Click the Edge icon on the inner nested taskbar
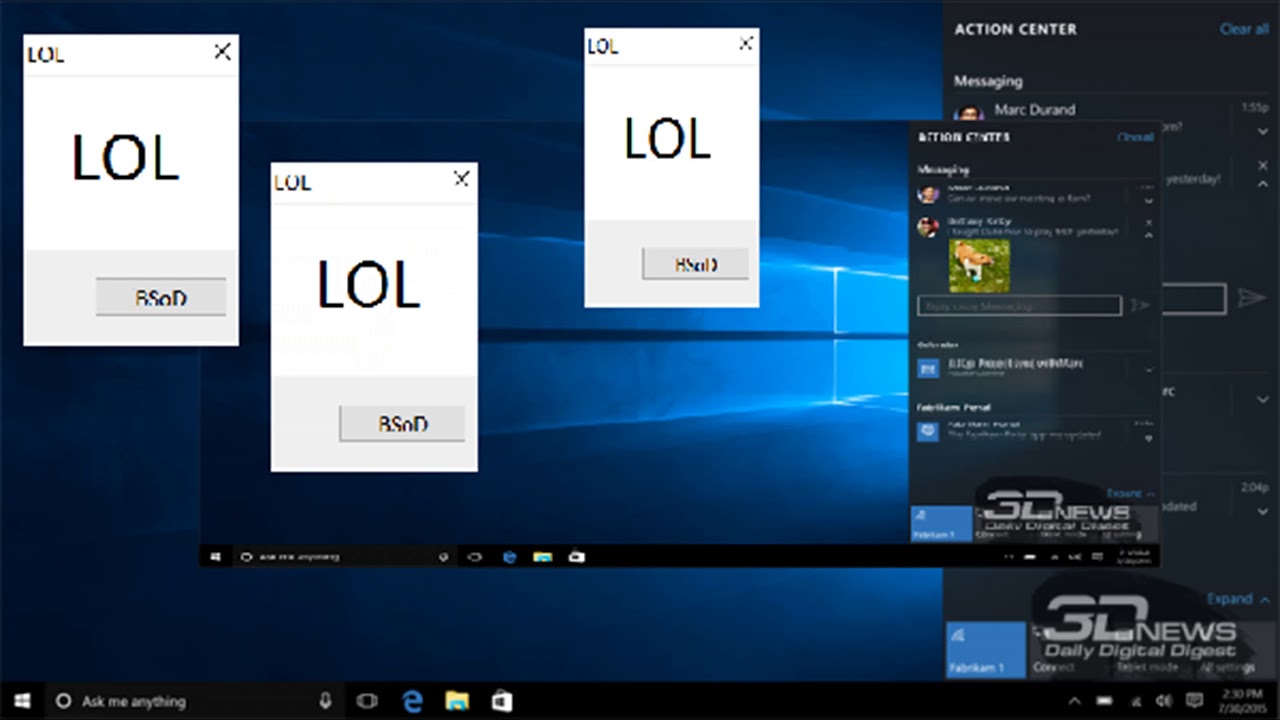Image resolution: width=1280 pixels, height=720 pixels. click(509, 557)
